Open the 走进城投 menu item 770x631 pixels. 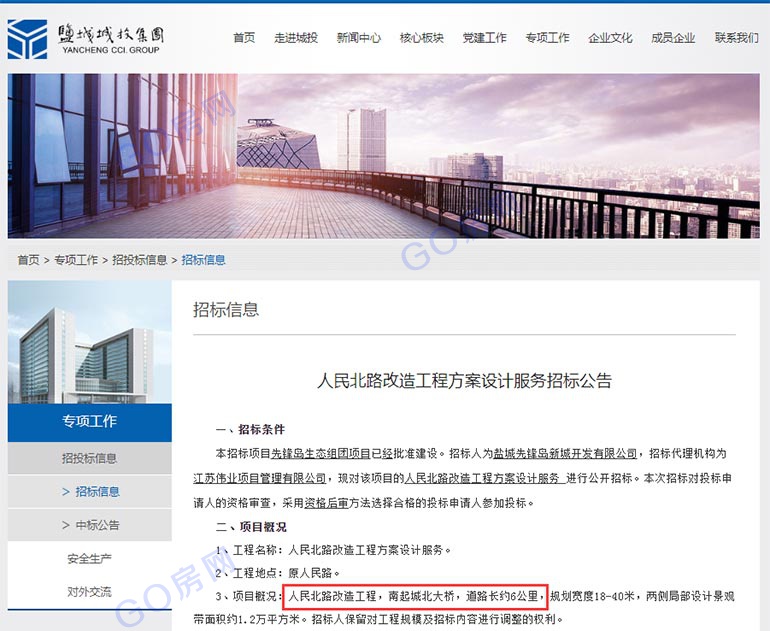296,38
